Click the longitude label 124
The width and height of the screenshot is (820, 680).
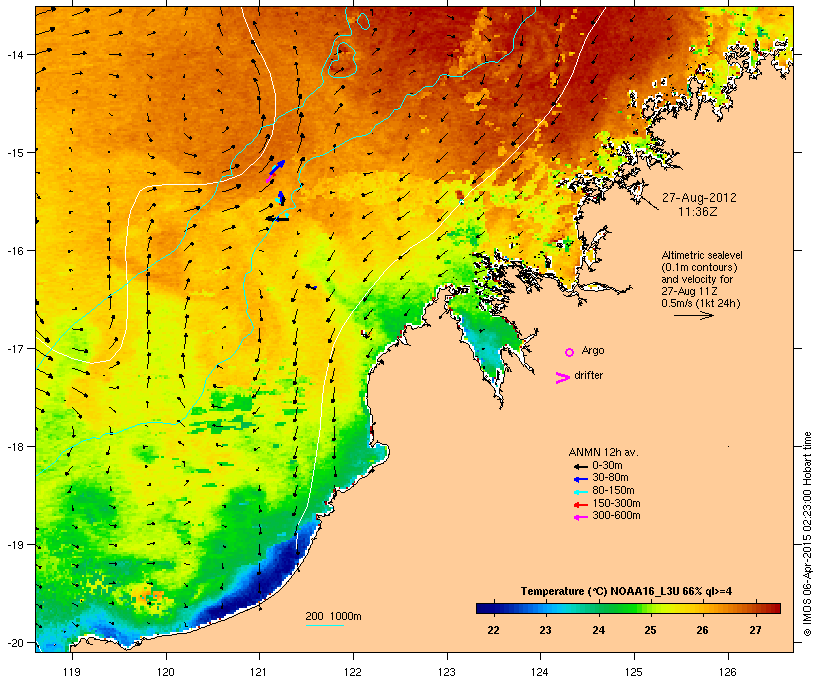[x=540, y=672]
